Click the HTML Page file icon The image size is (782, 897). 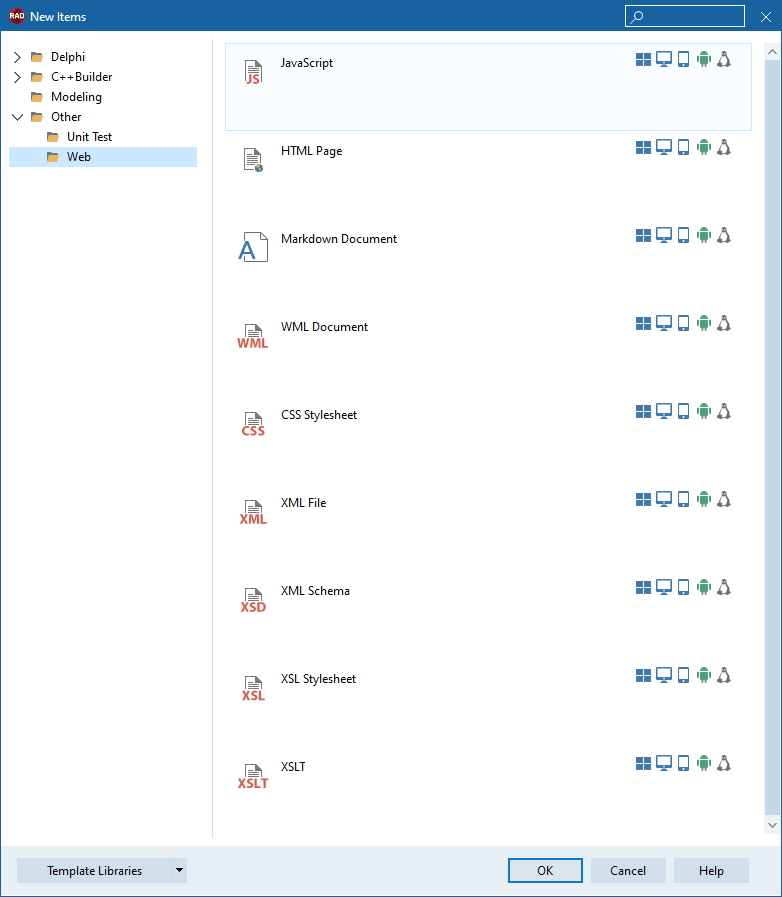253,160
